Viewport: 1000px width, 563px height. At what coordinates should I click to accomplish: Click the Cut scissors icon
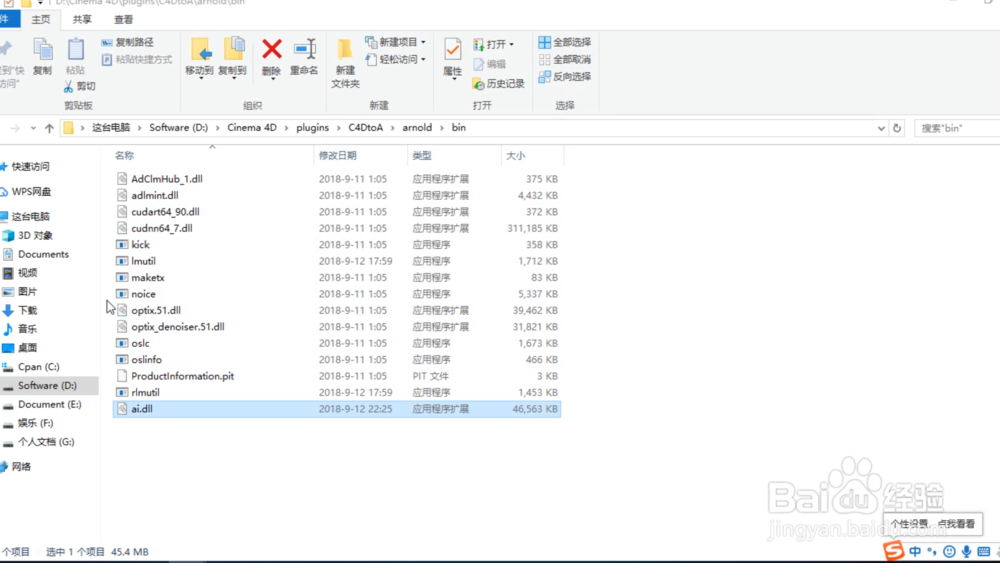(x=68, y=86)
